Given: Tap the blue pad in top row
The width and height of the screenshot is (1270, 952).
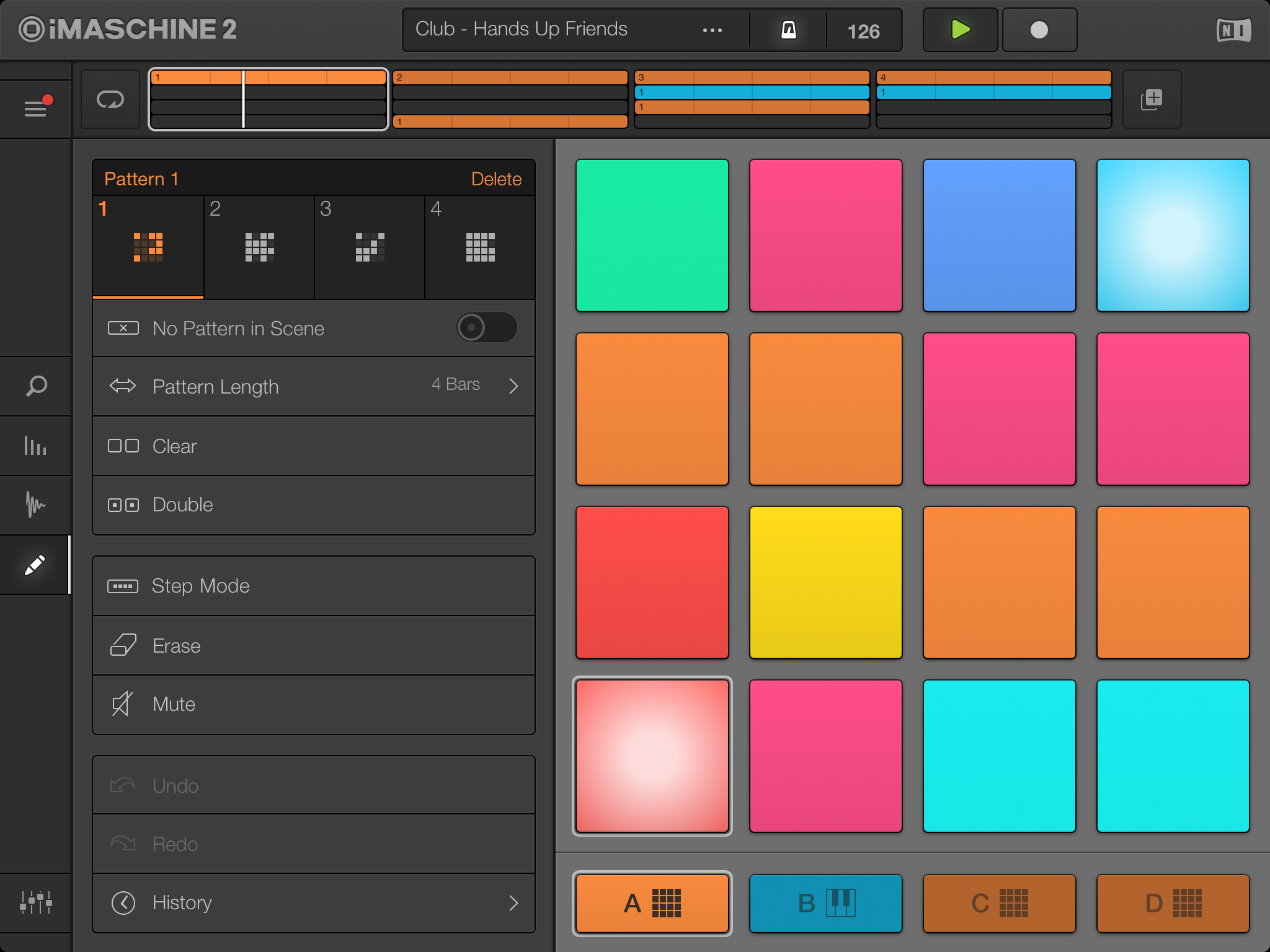Looking at the screenshot, I should point(1000,236).
